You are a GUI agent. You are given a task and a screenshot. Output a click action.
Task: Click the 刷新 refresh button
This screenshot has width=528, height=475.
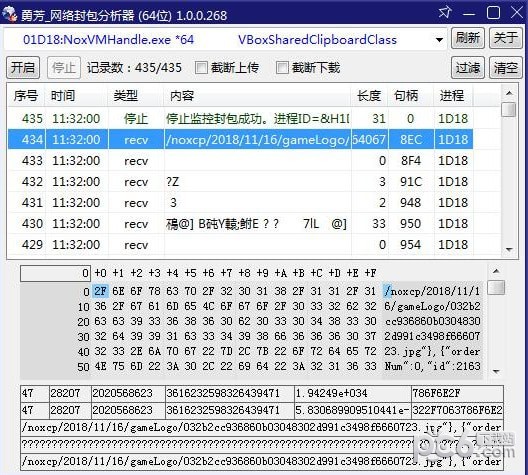click(x=468, y=38)
